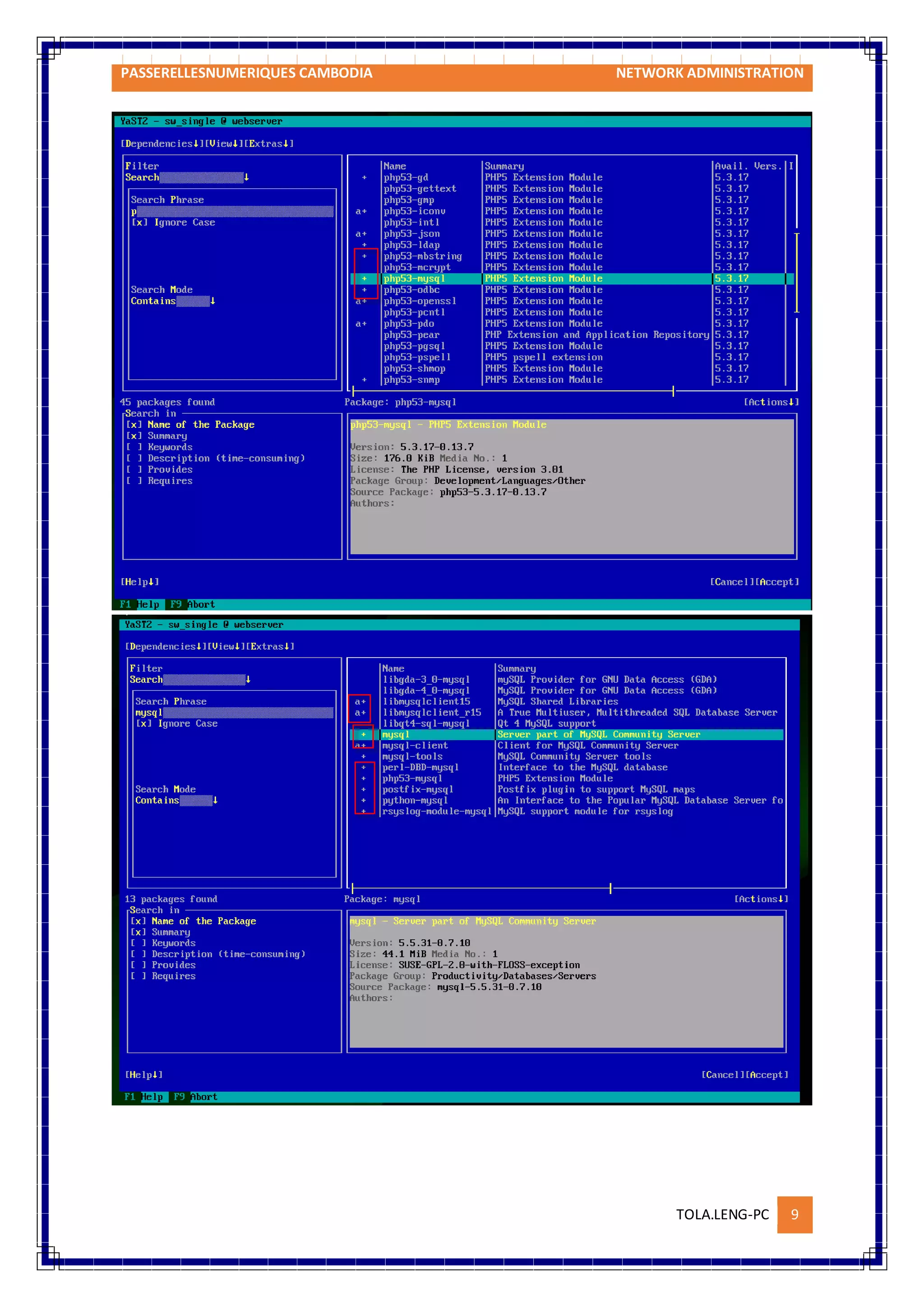Check Keywords under '45 packages found'

(x=134, y=447)
